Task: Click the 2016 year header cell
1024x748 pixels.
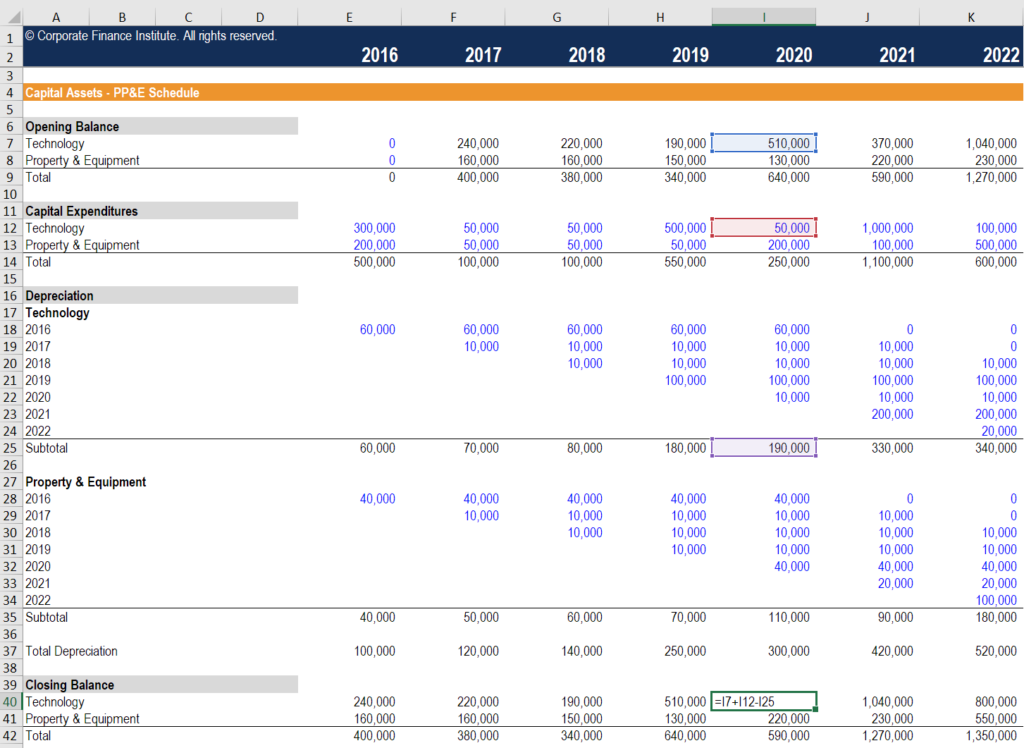Action: coord(379,55)
